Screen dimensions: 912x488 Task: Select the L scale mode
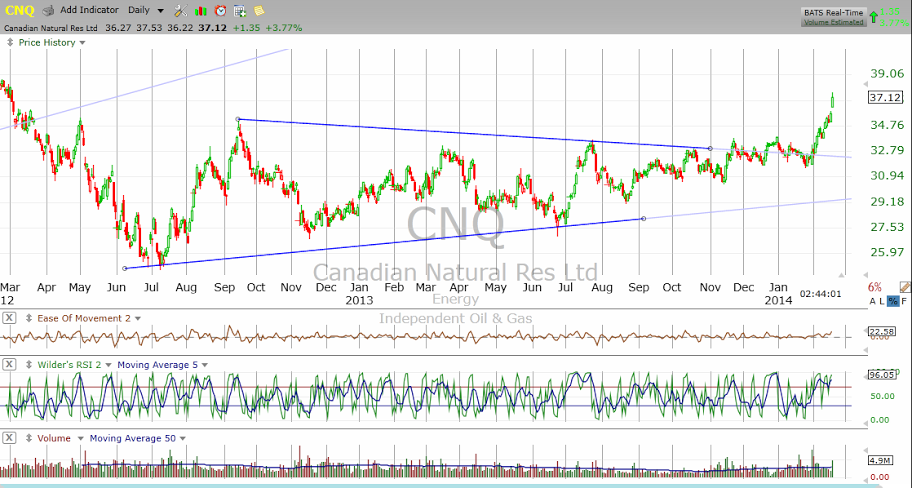coord(882,301)
